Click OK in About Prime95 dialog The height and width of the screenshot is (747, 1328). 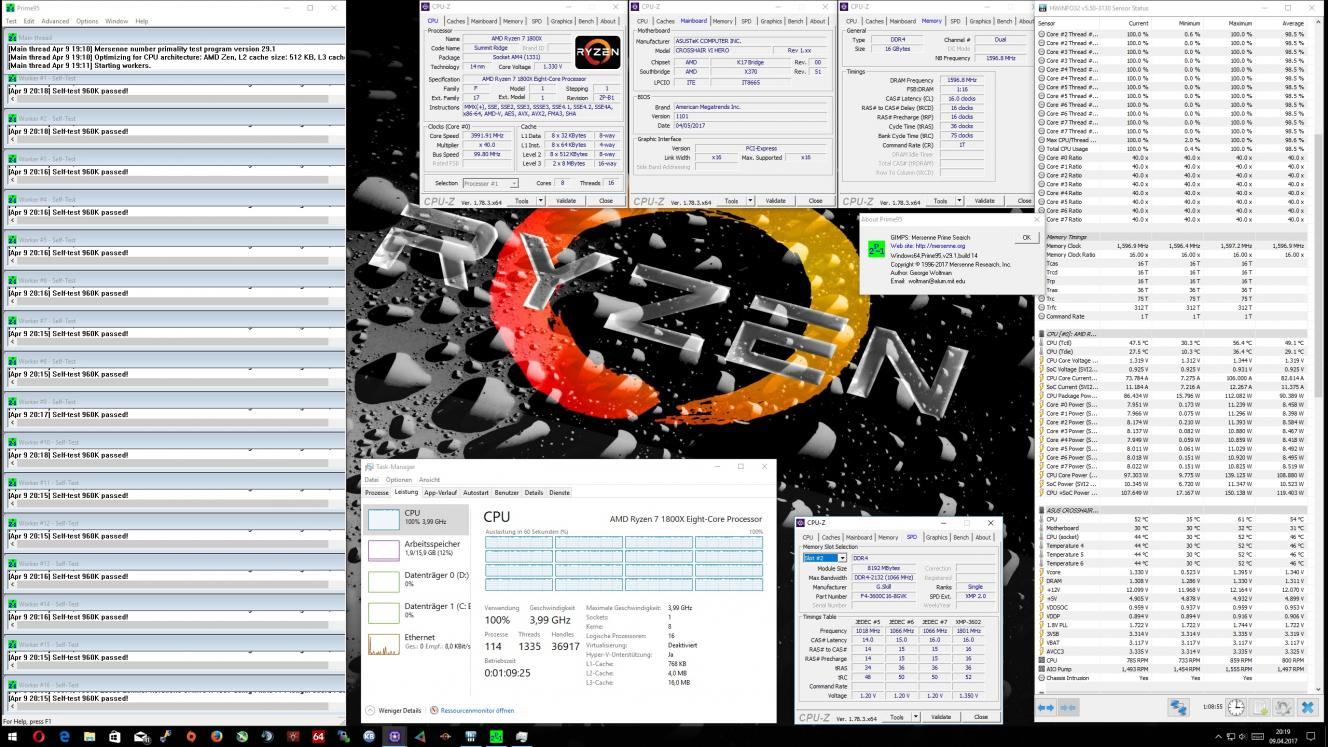coord(1026,237)
